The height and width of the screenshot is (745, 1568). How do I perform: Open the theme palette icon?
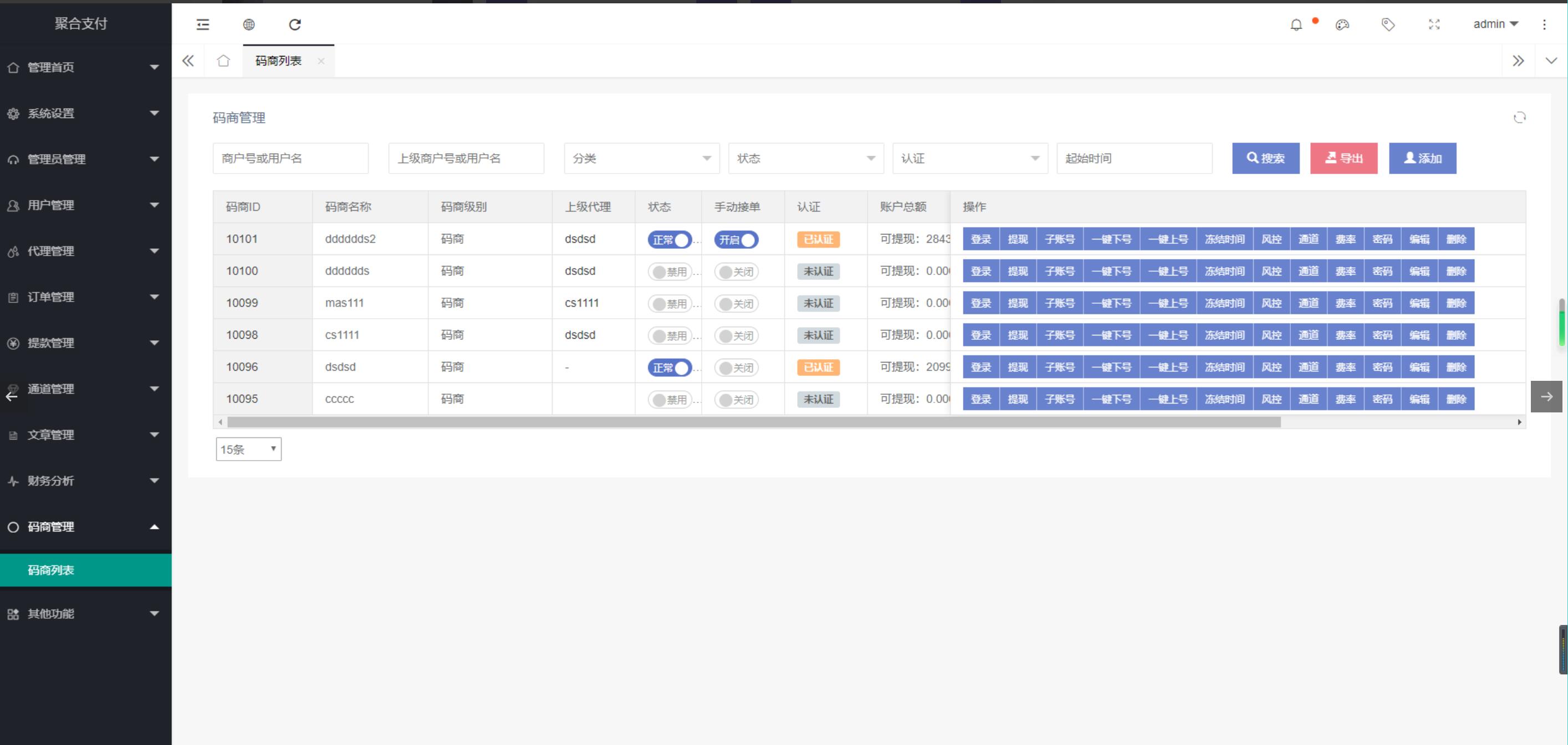click(x=1342, y=24)
